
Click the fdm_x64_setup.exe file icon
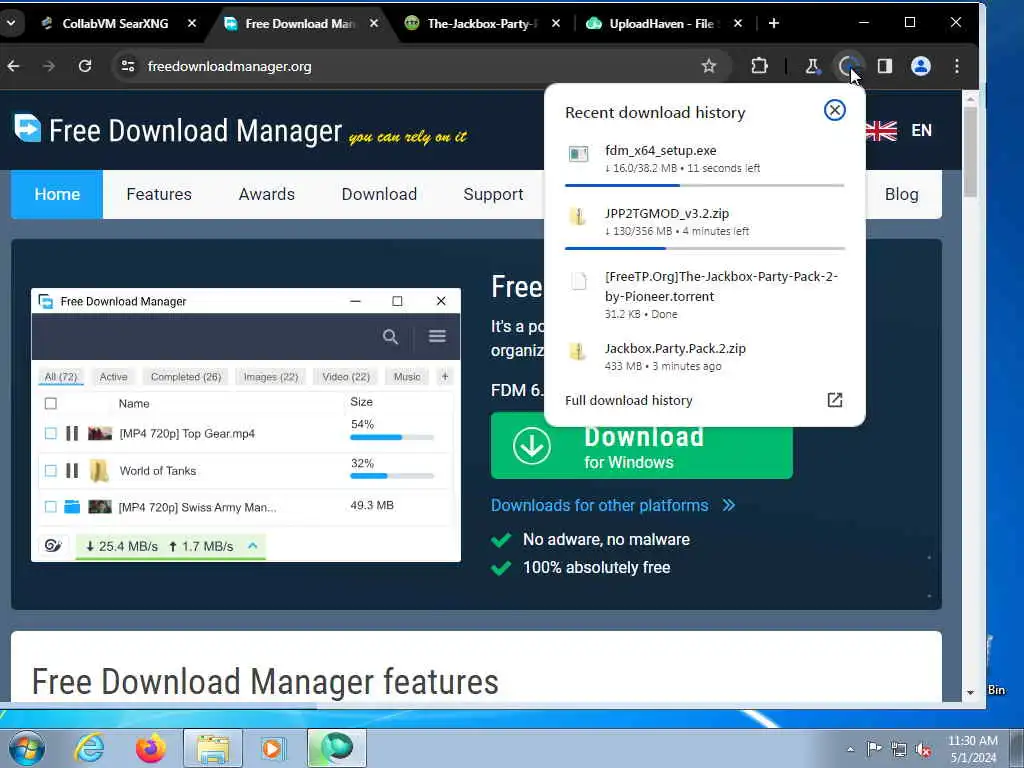tap(578, 154)
